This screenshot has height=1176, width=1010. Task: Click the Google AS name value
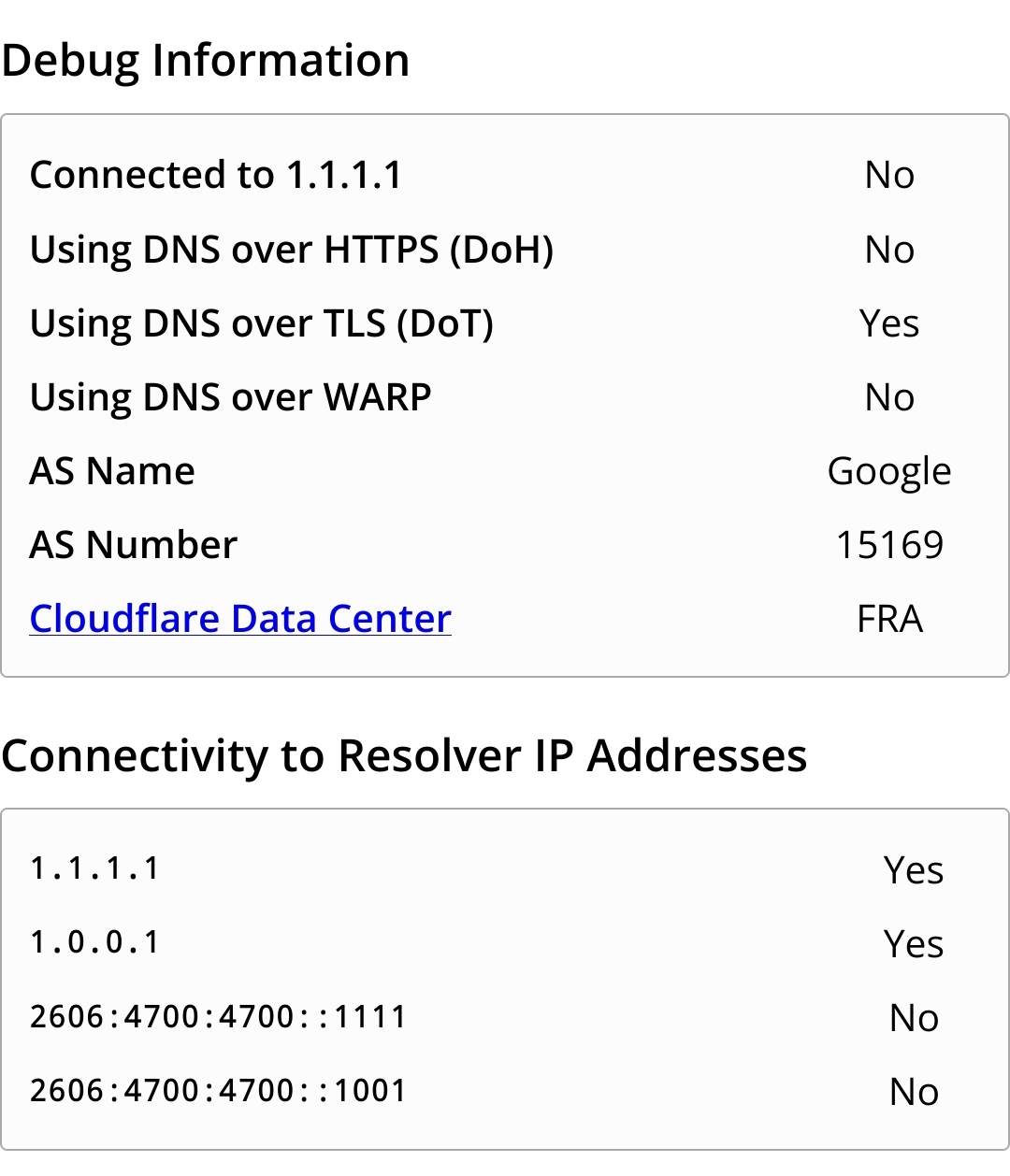[889, 471]
